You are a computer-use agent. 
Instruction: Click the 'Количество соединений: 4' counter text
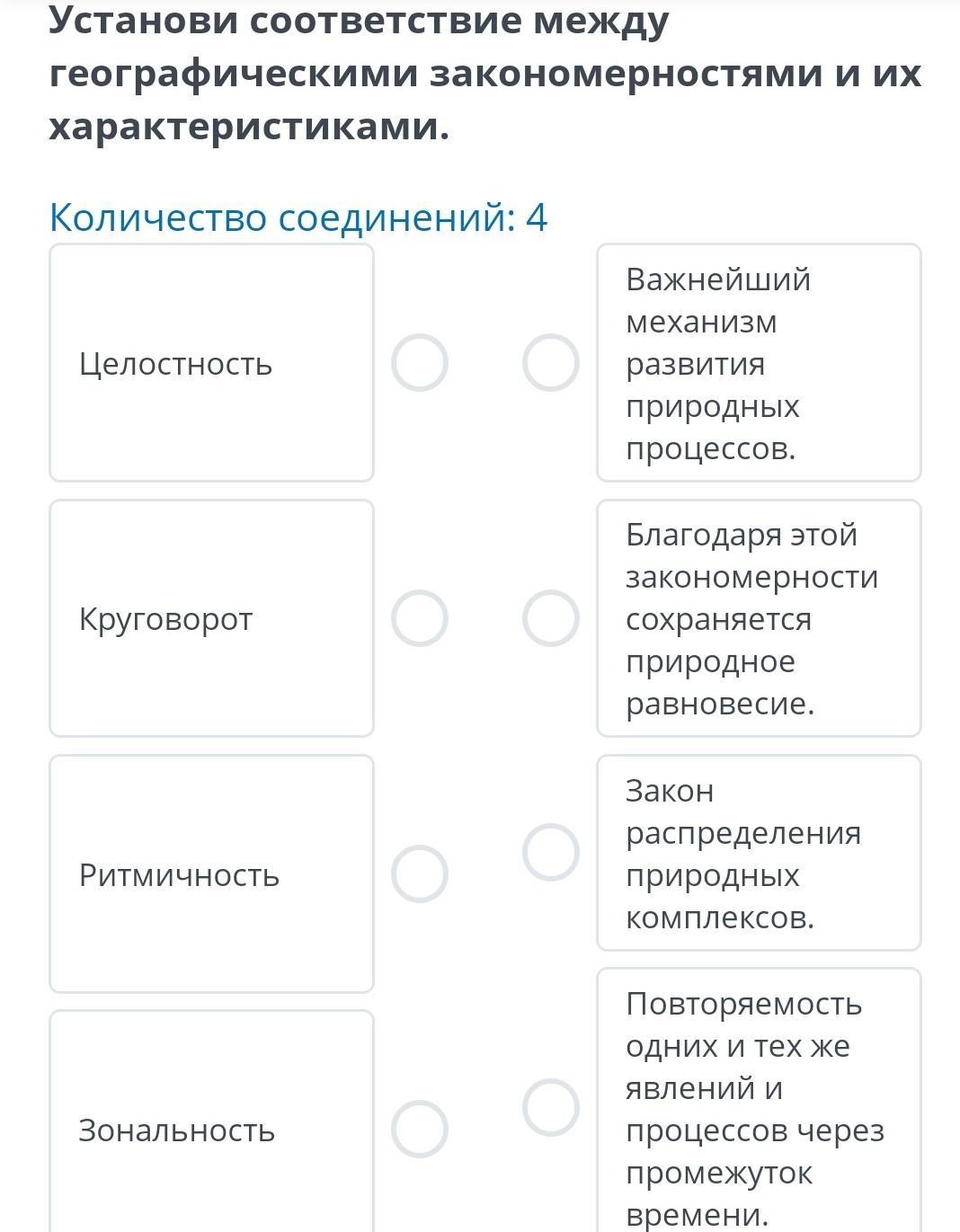click(x=298, y=217)
